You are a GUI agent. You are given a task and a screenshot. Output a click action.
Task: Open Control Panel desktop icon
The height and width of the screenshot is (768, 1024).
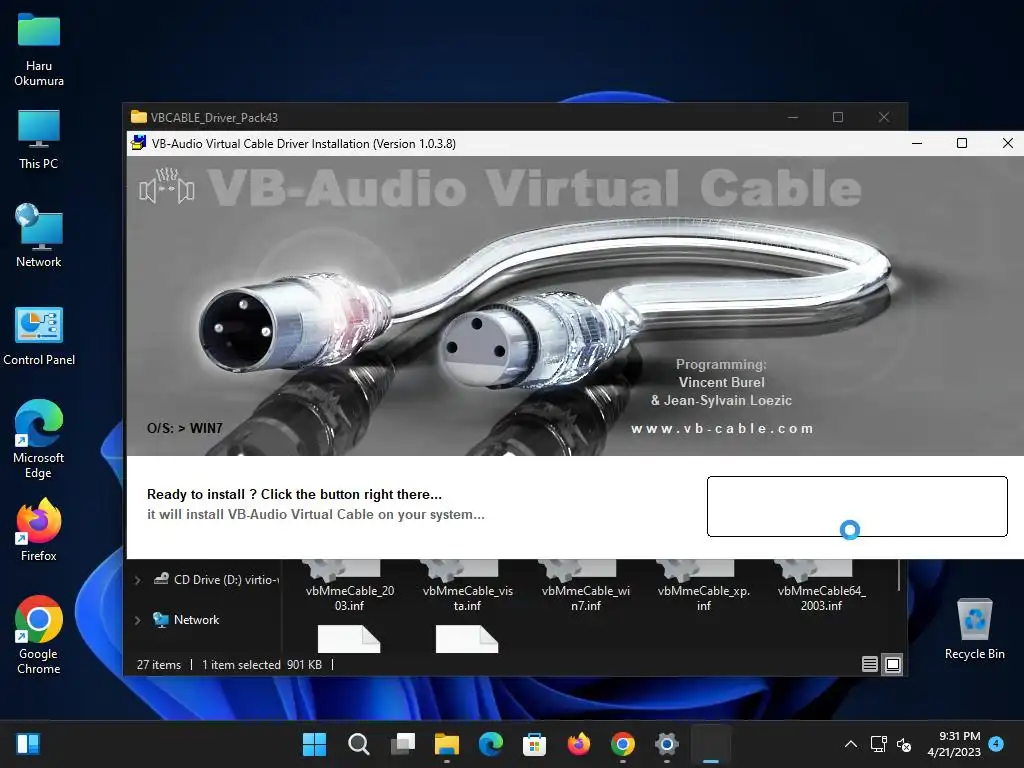(x=39, y=336)
